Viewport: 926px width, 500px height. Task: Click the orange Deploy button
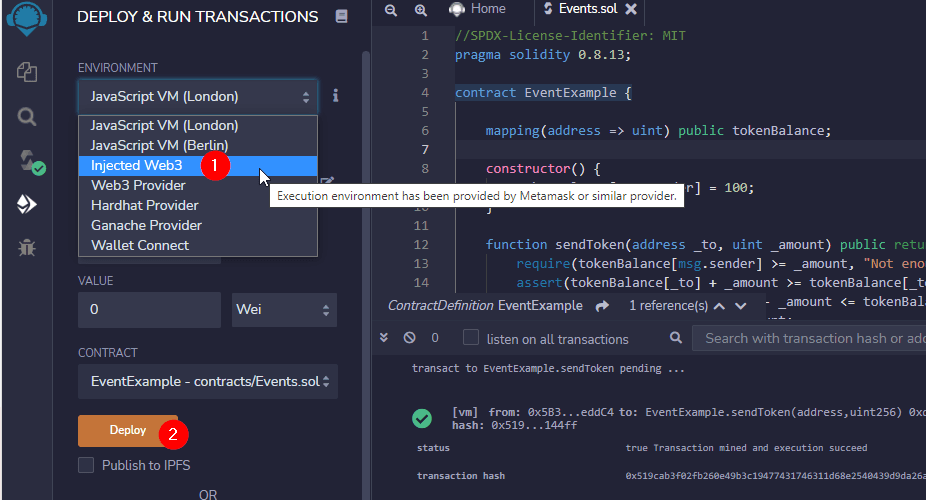[x=128, y=430]
